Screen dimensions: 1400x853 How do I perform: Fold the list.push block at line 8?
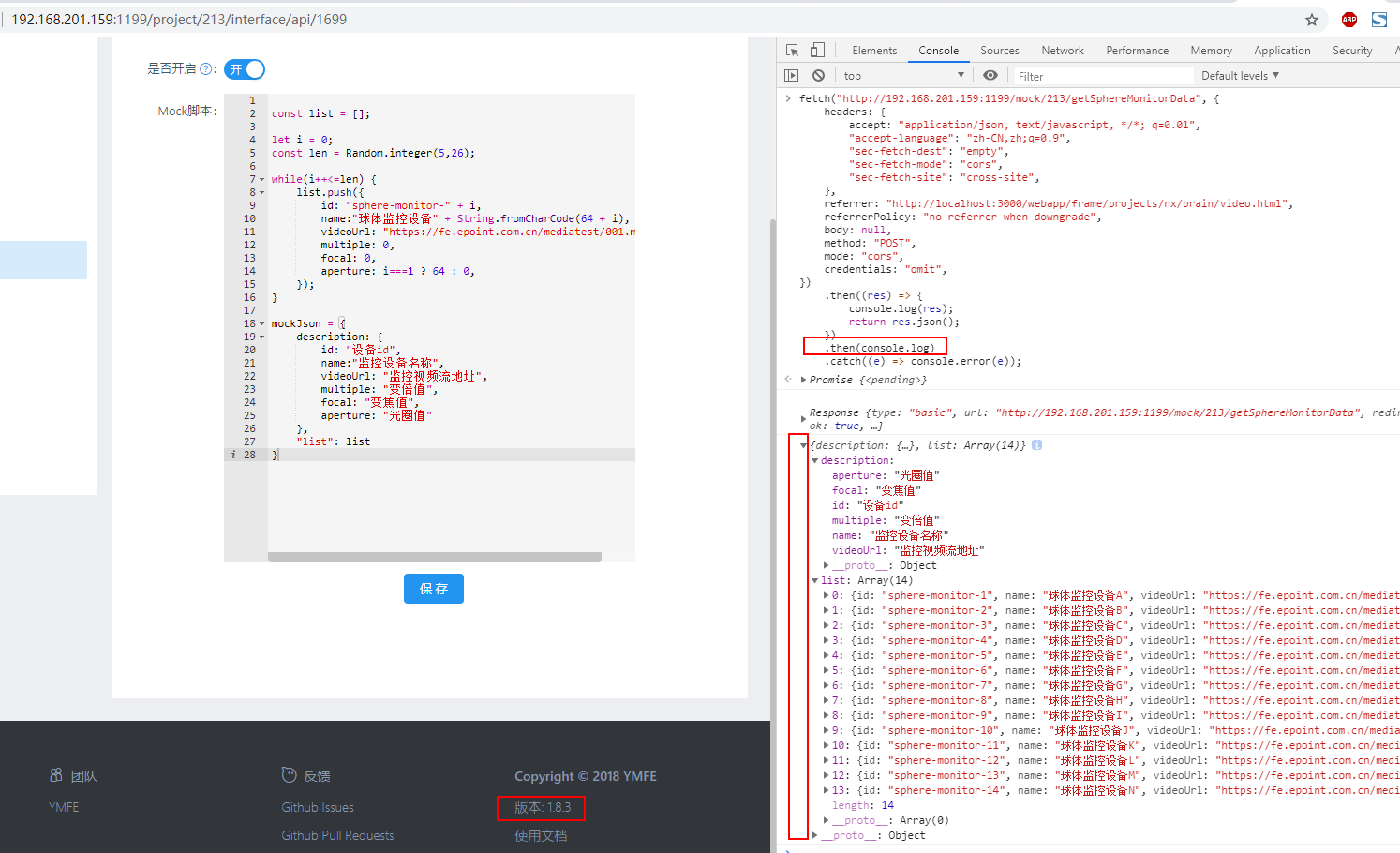pos(261,192)
